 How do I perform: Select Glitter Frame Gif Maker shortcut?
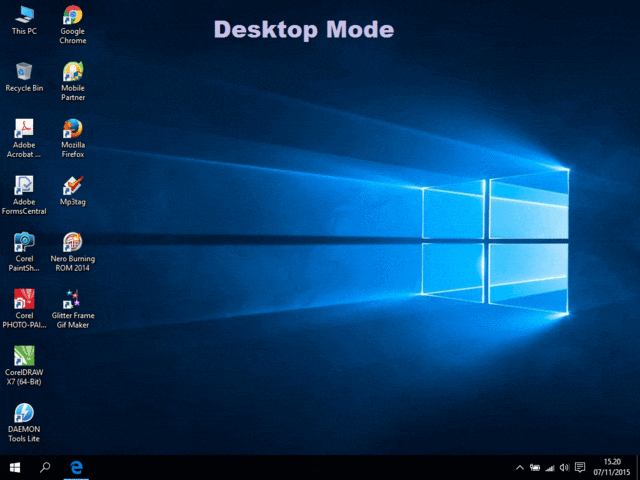[73, 309]
